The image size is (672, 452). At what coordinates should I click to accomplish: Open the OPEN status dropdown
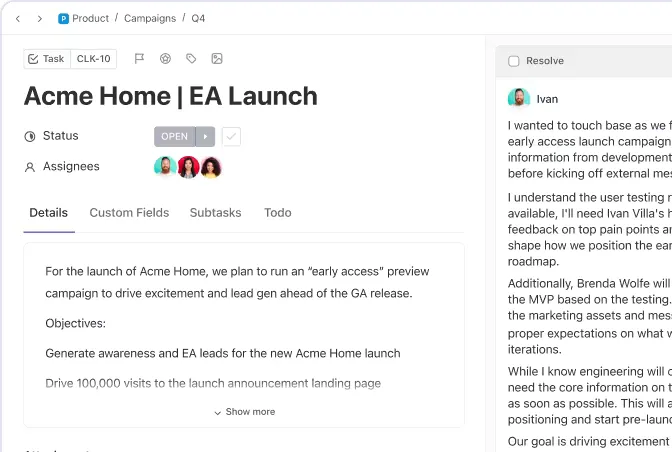coord(175,137)
